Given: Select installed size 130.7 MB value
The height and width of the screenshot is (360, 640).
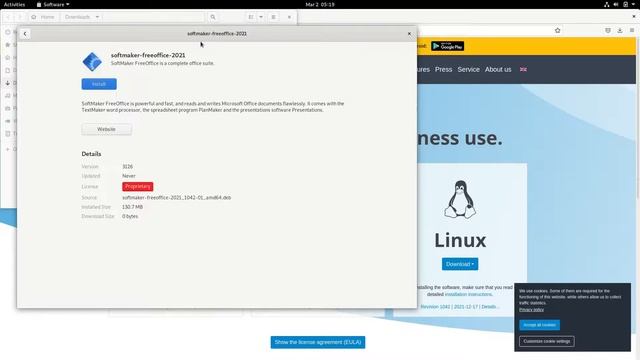Looking at the screenshot, I should pos(132,207).
